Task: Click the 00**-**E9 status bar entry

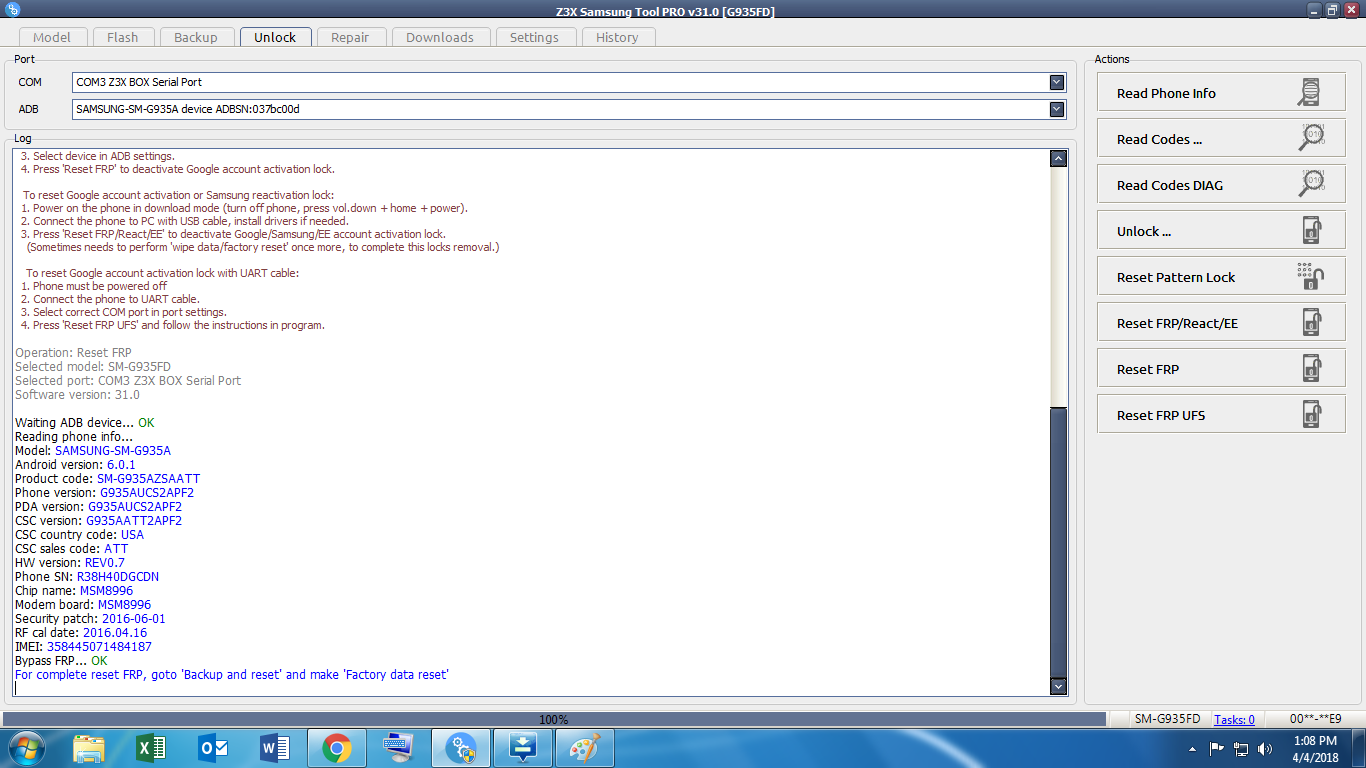Action: tap(1315, 719)
